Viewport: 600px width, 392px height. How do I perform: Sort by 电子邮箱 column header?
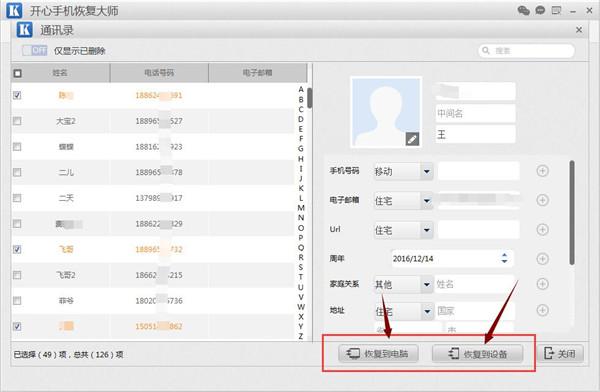[x=258, y=73]
